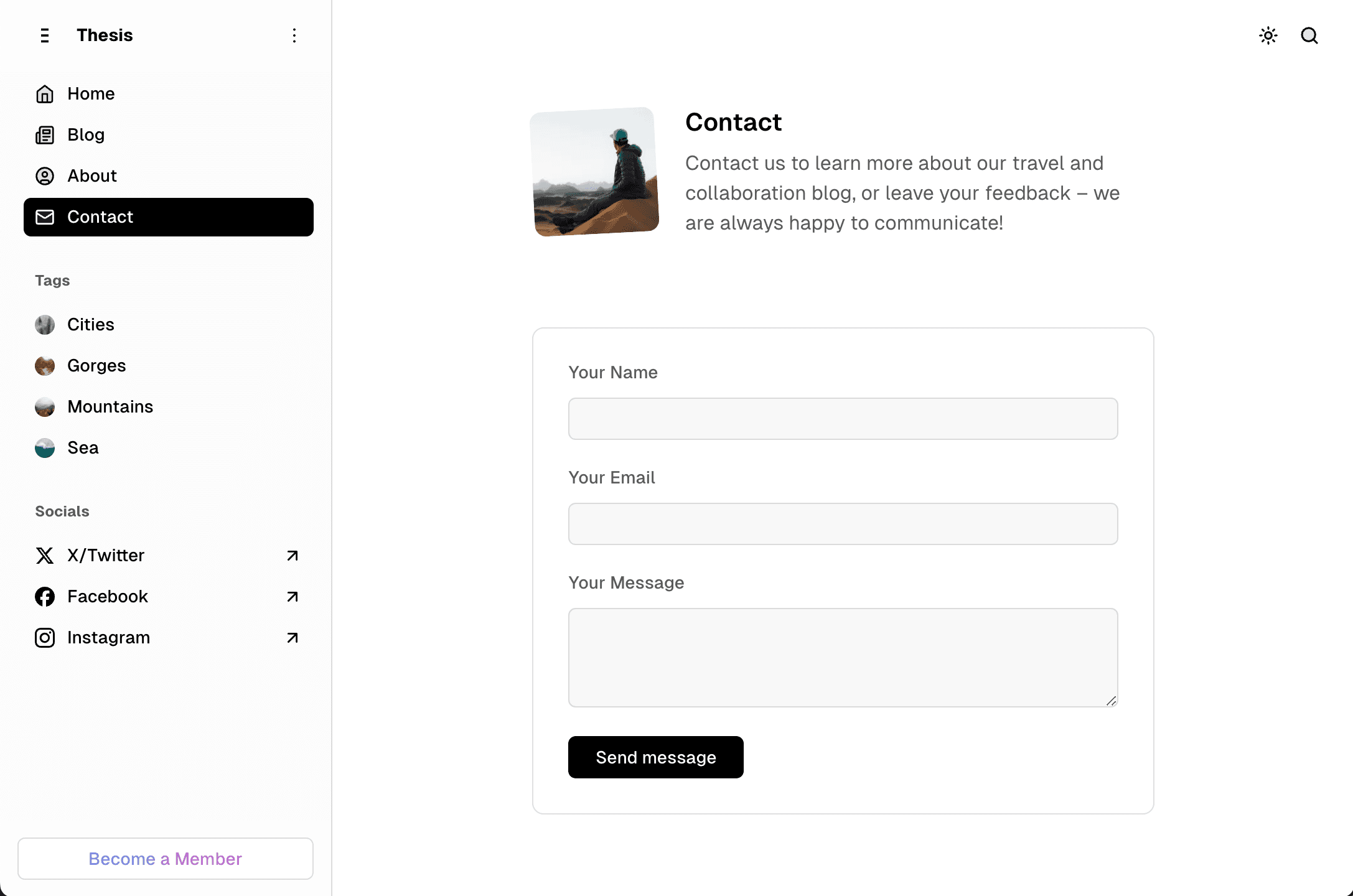1353x896 pixels.
Task: Click the three-dot options menu
Action: tap(294, 35)
